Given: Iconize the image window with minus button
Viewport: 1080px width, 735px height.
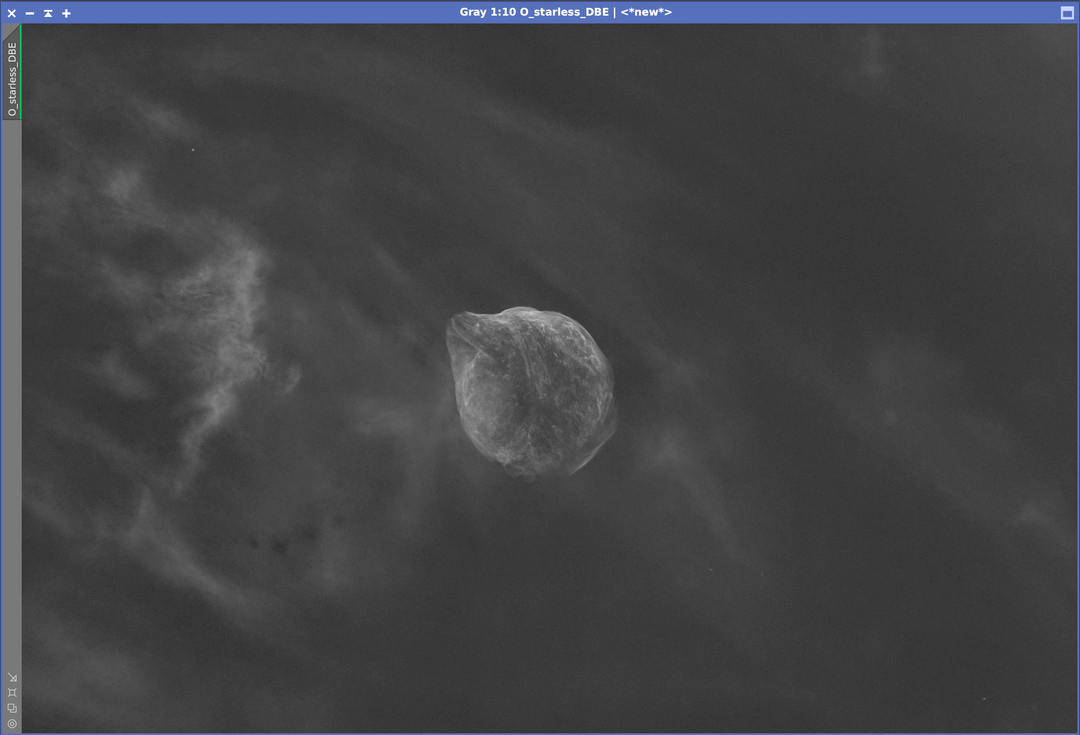Looking at the screenshot, I should coord(30,13).
